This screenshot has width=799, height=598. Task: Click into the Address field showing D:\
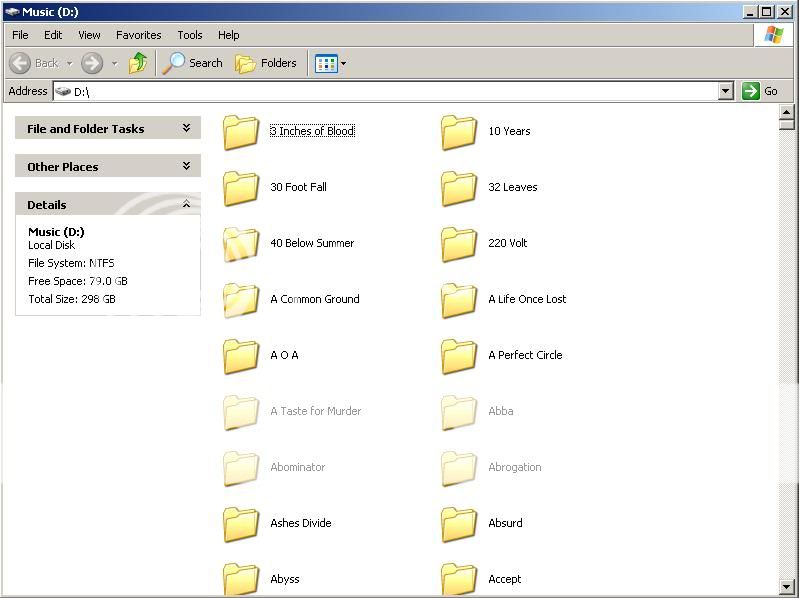click(x=386, y=92)
